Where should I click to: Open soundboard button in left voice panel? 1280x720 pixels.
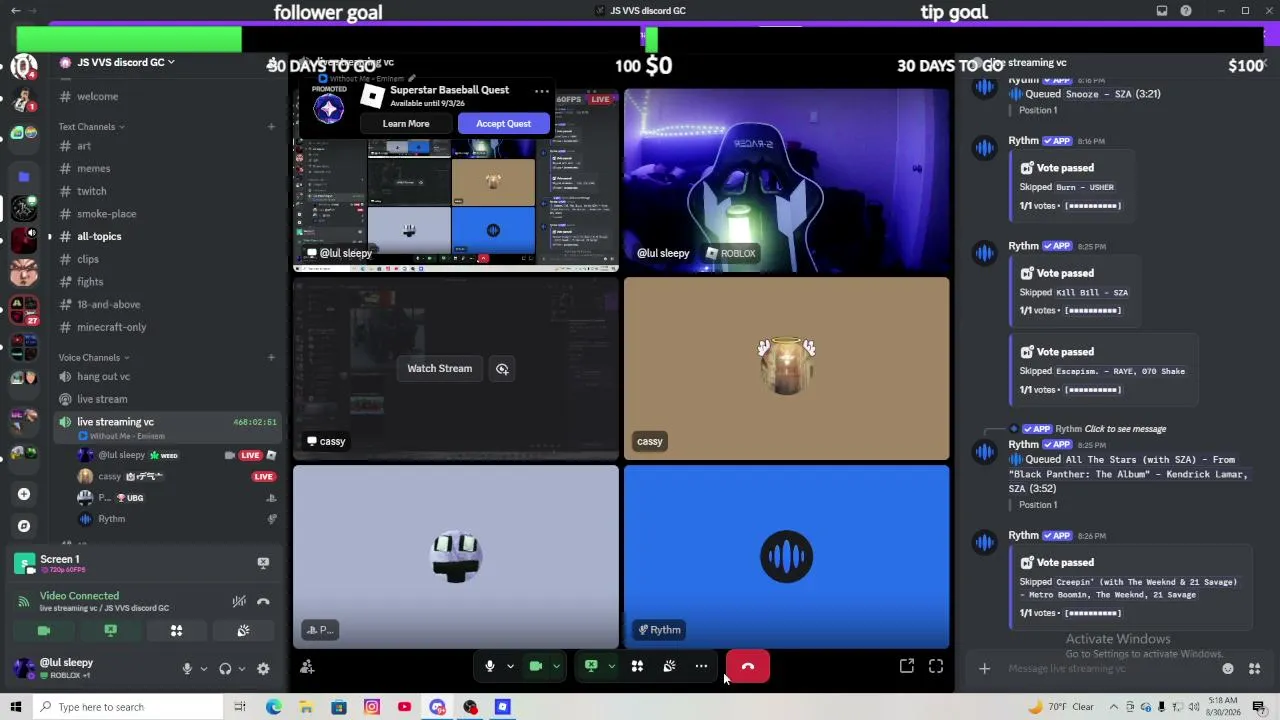(242, 630)
